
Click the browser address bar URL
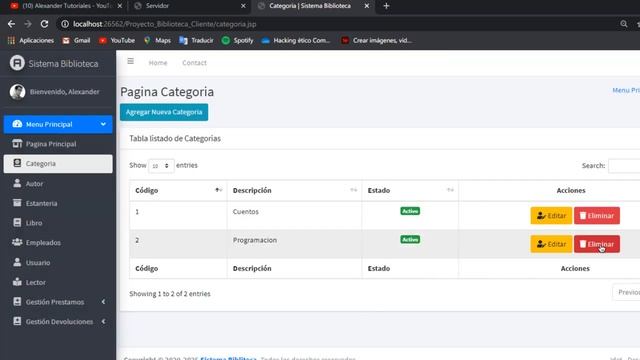click(x=165, y=24)
